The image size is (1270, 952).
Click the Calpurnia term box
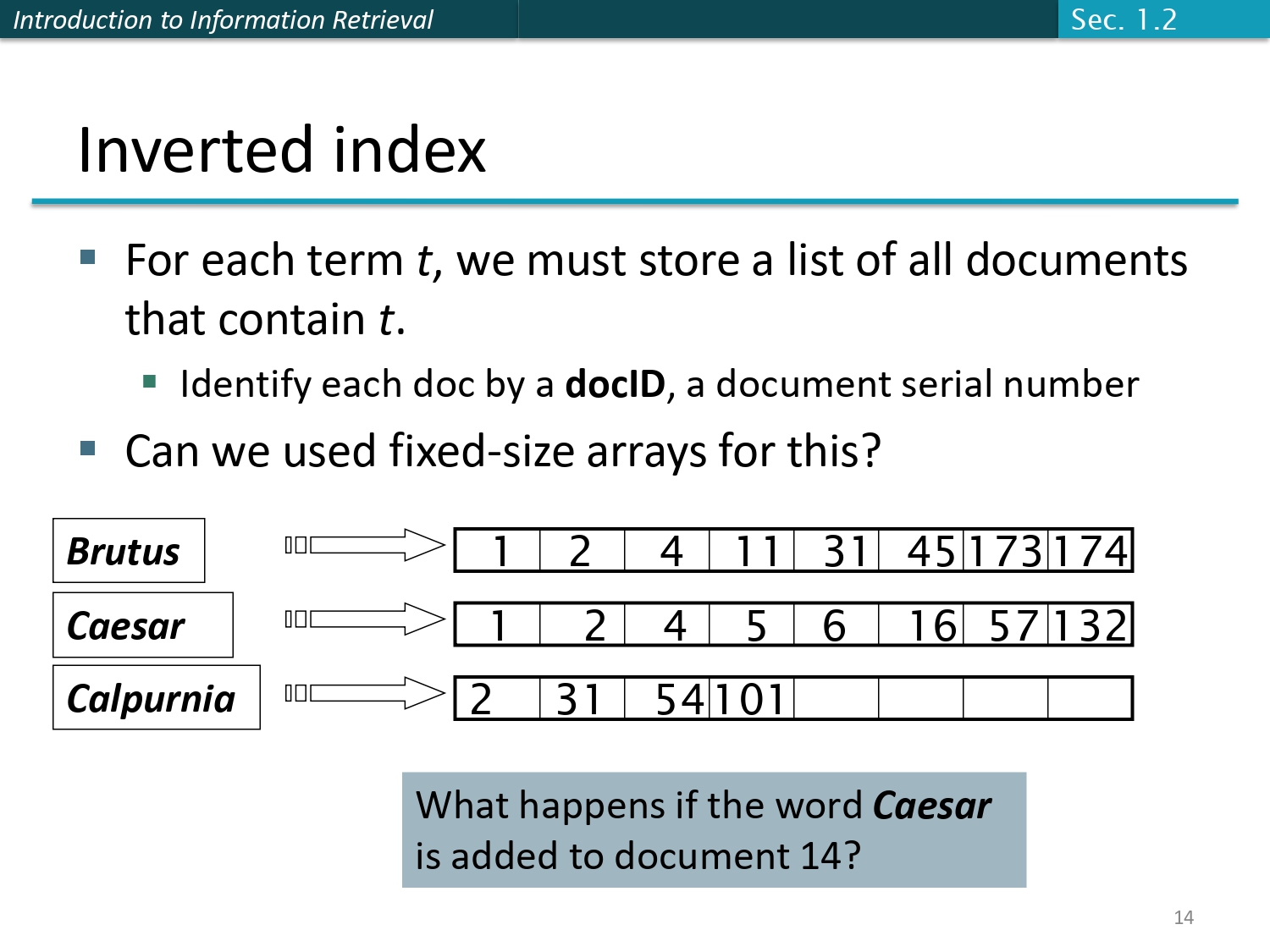(156, 698)
